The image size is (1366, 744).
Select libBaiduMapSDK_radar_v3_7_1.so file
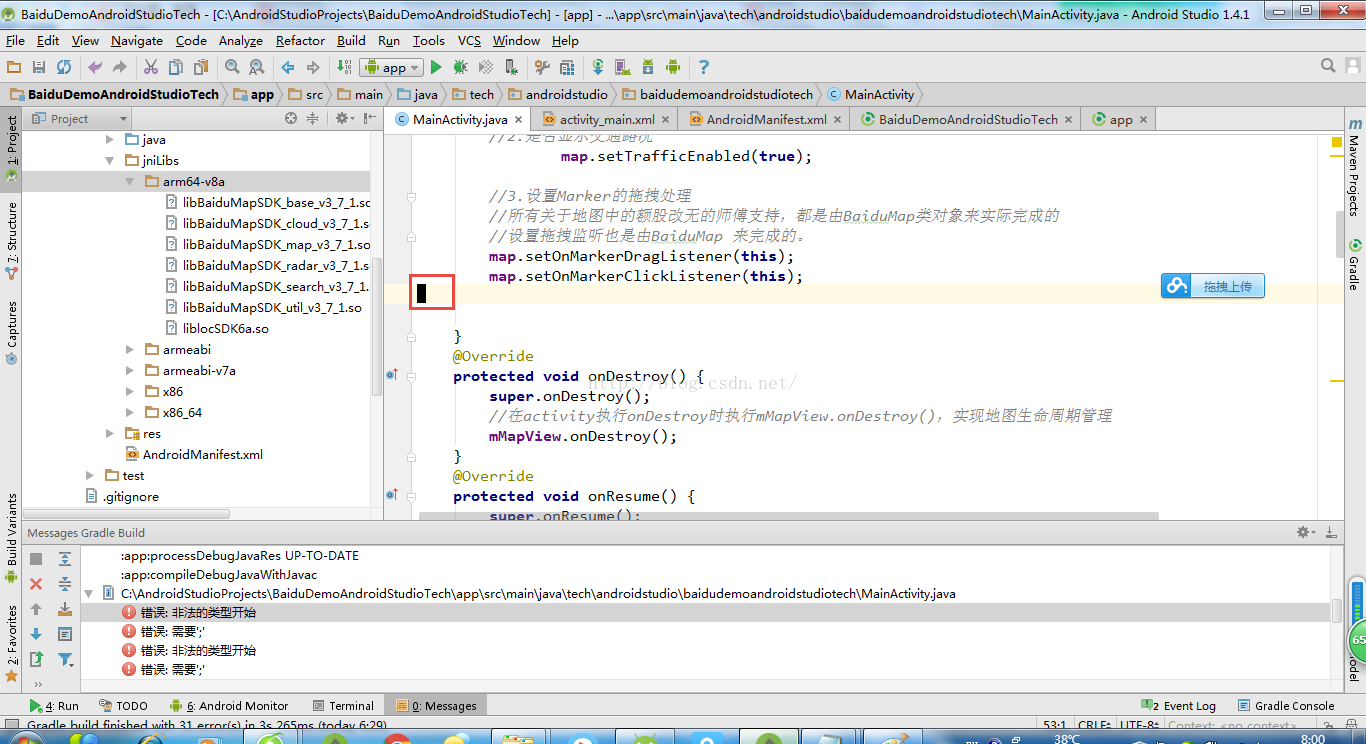(268, 266)
